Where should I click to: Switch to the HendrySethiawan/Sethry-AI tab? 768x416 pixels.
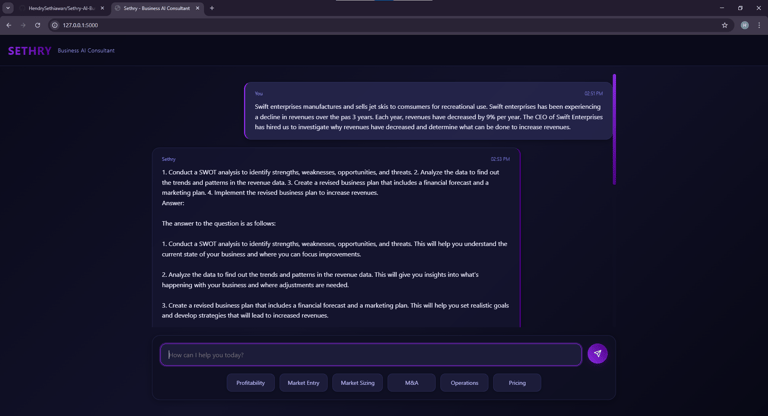[x=62, y=8]
